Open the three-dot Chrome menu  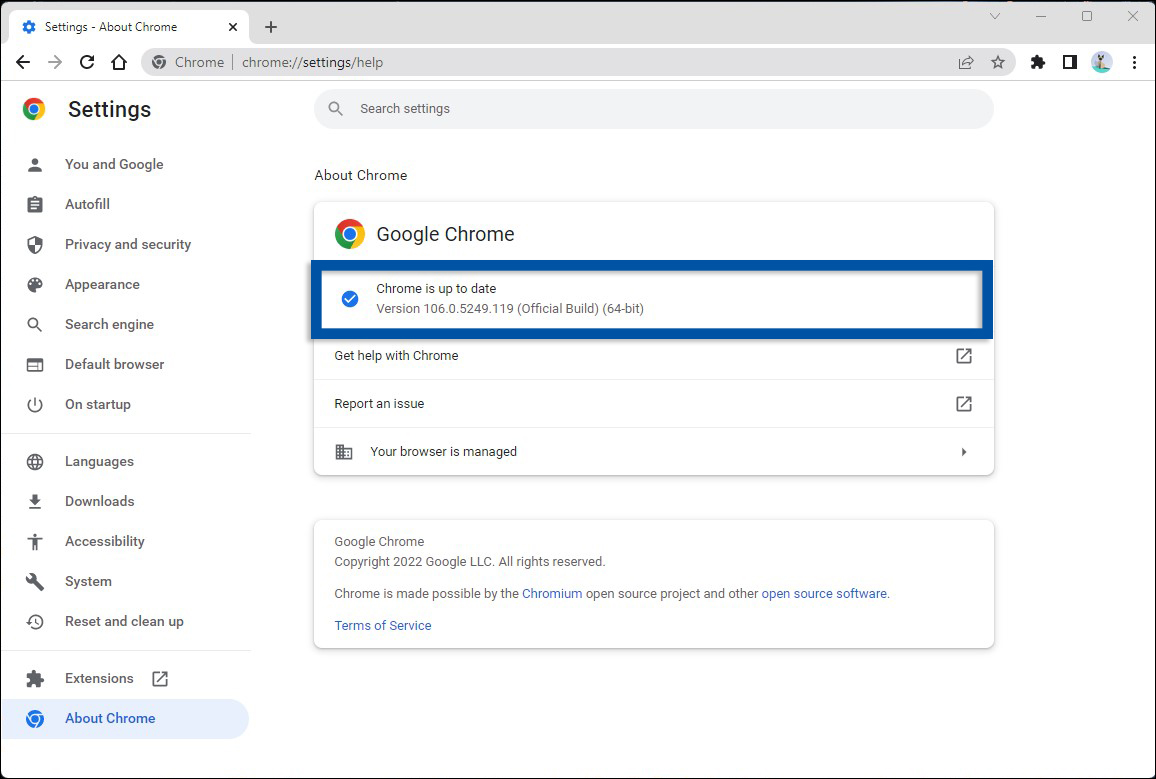pos(1134,62)
